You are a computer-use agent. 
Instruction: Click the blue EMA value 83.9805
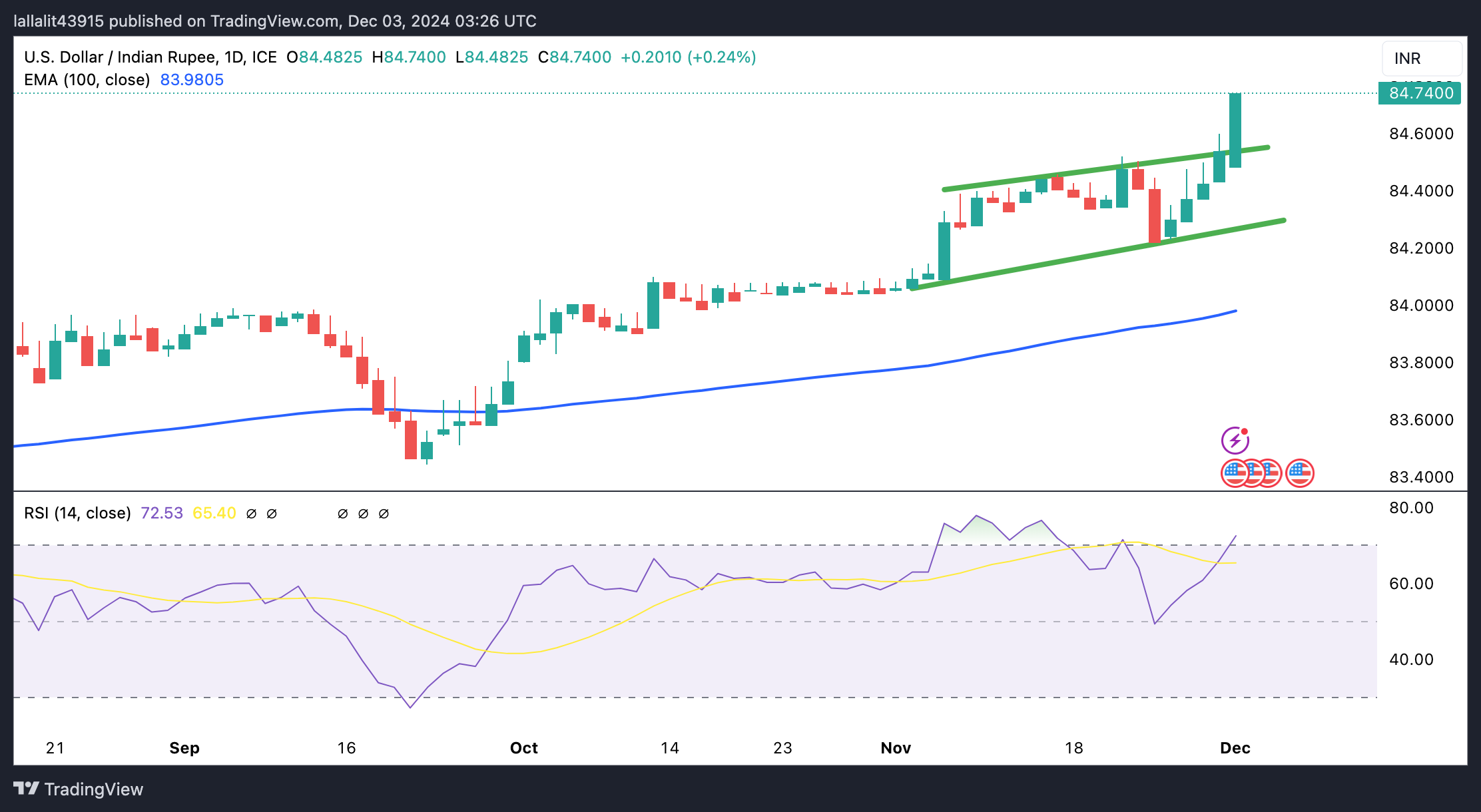click(192, 80)
